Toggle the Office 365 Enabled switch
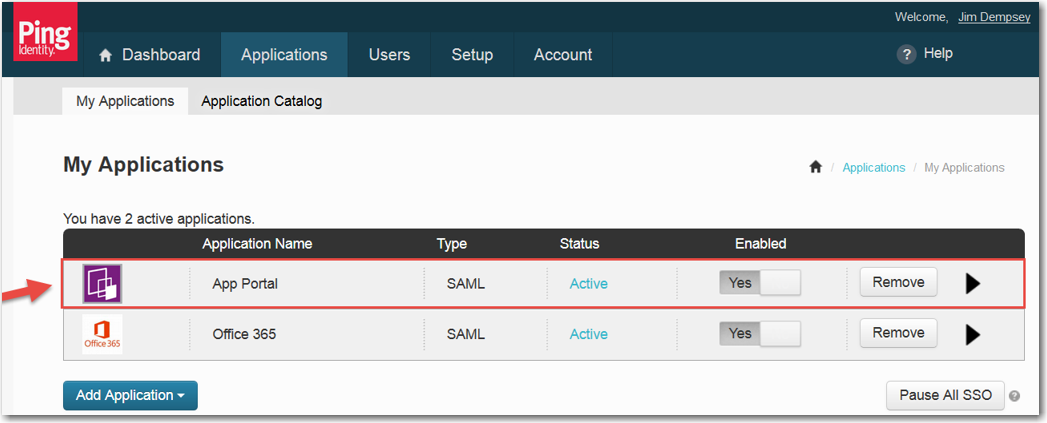This screenshot has height=423, width=1047. pos(760,333)
